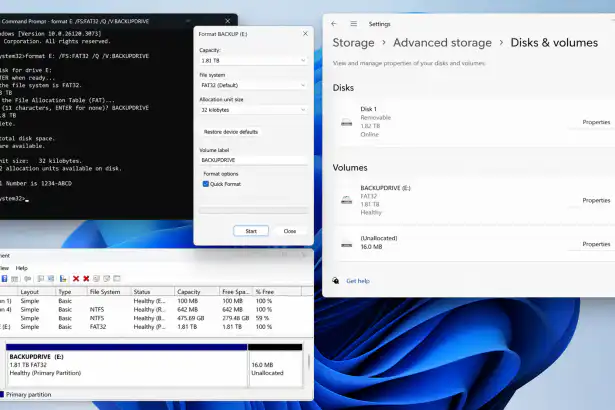Open the Help menu in Disk Management
615x410 pixels.
(21, 268)
